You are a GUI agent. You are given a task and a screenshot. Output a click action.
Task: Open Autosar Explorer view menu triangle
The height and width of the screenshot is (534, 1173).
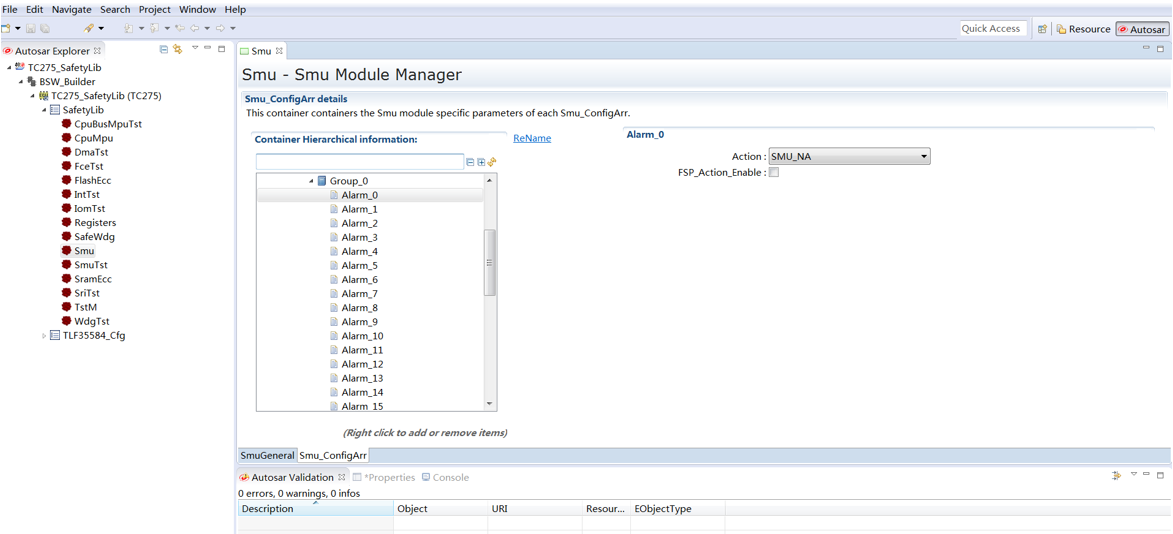195,48
